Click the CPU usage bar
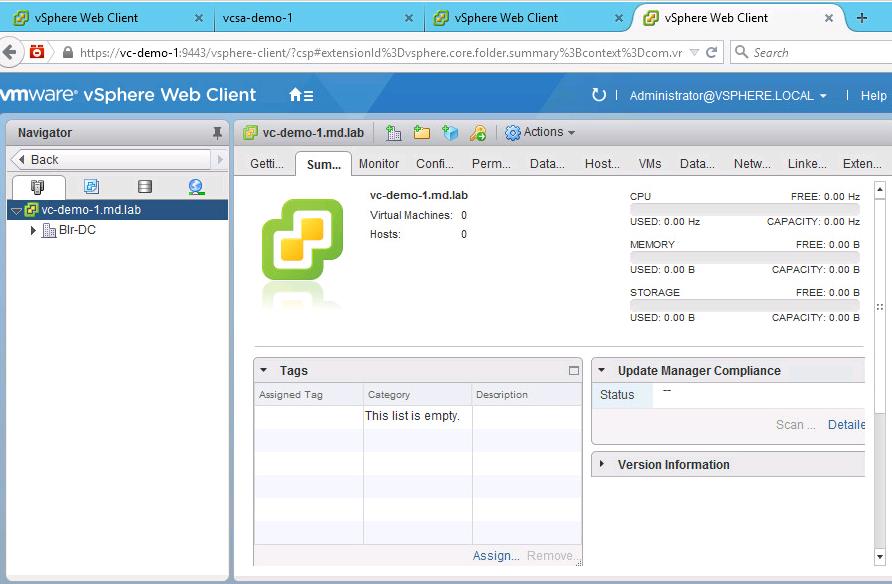This screenshot has height=584, width=892. 745,209
